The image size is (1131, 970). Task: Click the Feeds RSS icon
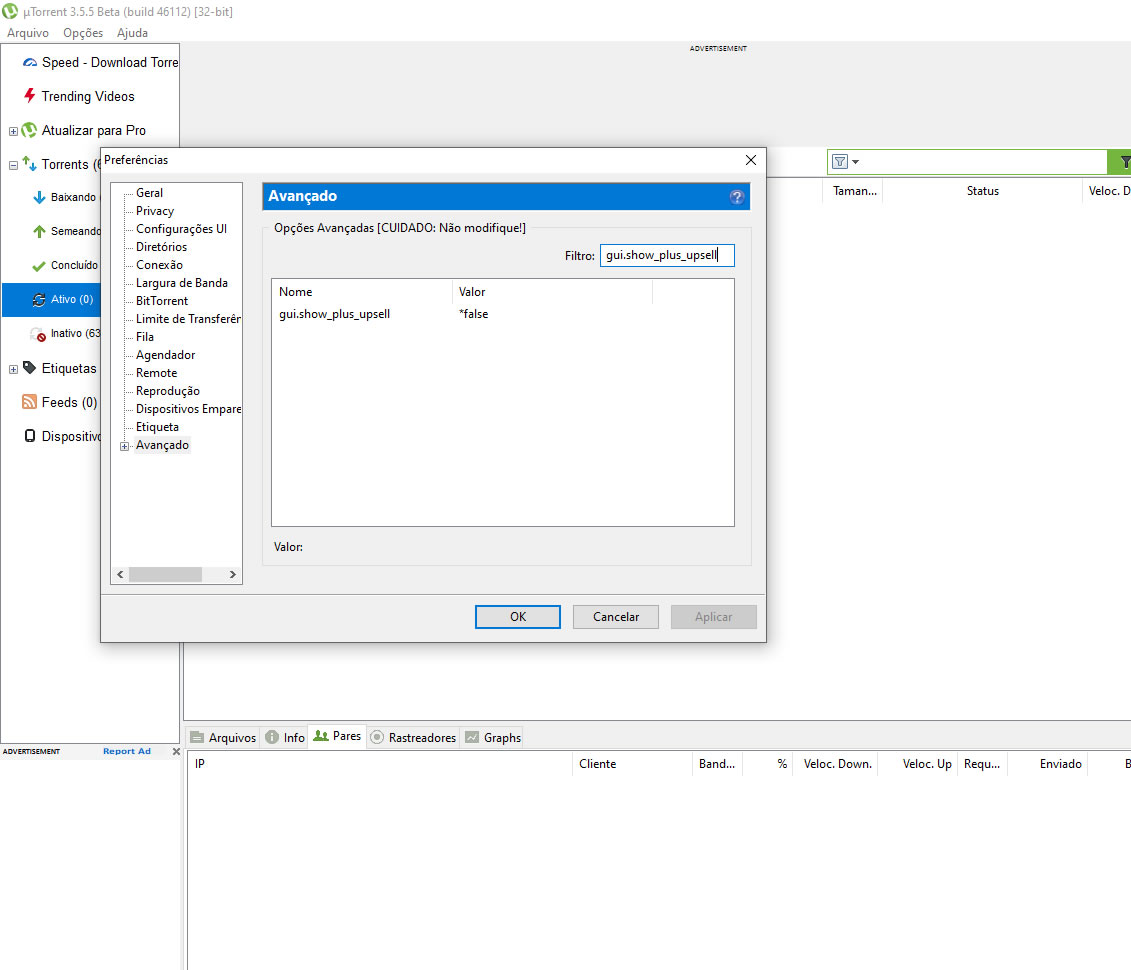[29, 402]
